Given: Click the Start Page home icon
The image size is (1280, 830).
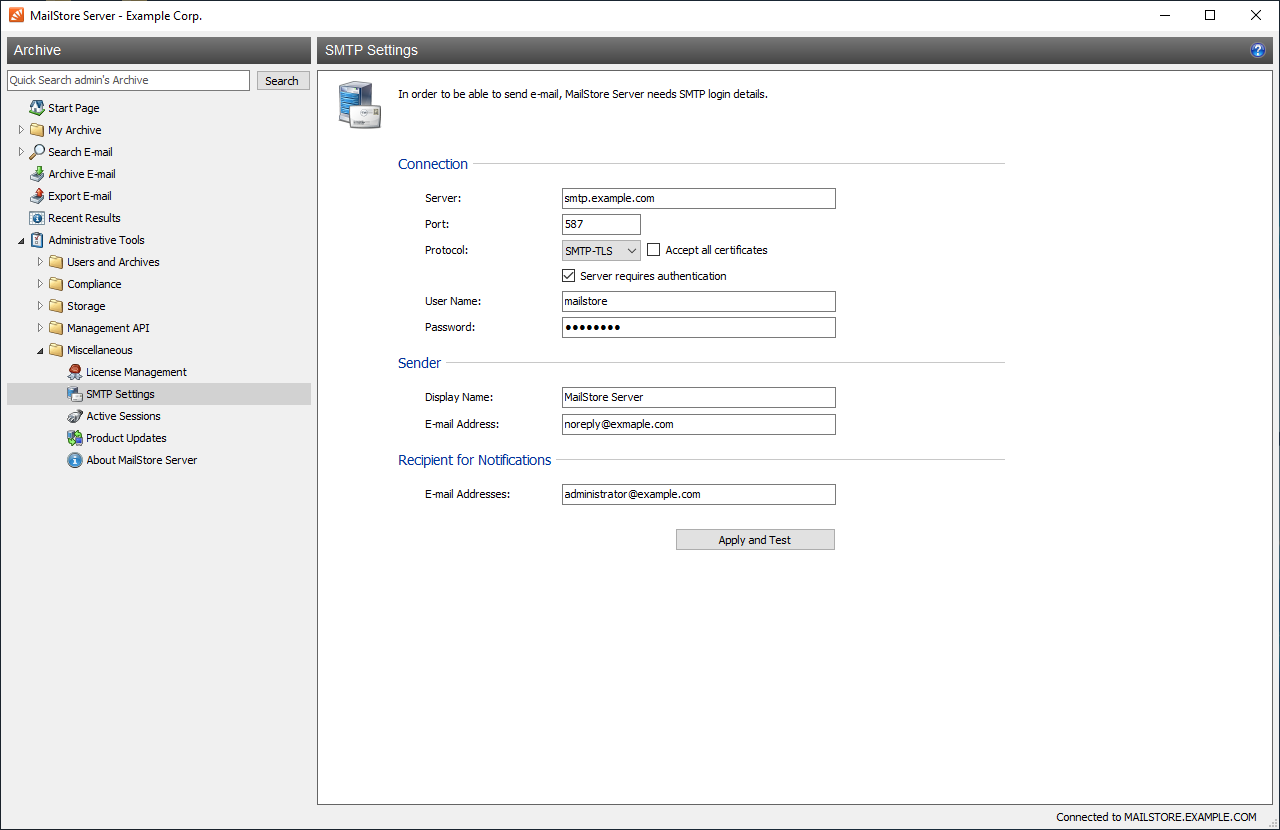Looking at the screenshot, I should click(37, 108).
